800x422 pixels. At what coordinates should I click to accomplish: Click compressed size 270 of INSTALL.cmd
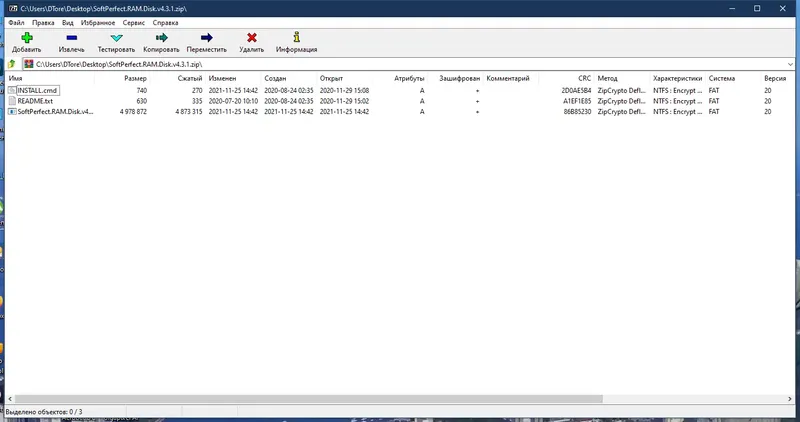(x=197, y=90)
